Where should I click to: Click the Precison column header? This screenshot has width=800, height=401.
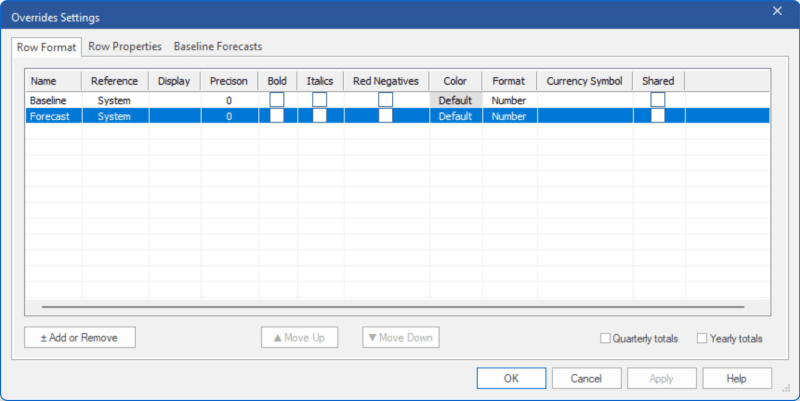click(x=229, y=81)
